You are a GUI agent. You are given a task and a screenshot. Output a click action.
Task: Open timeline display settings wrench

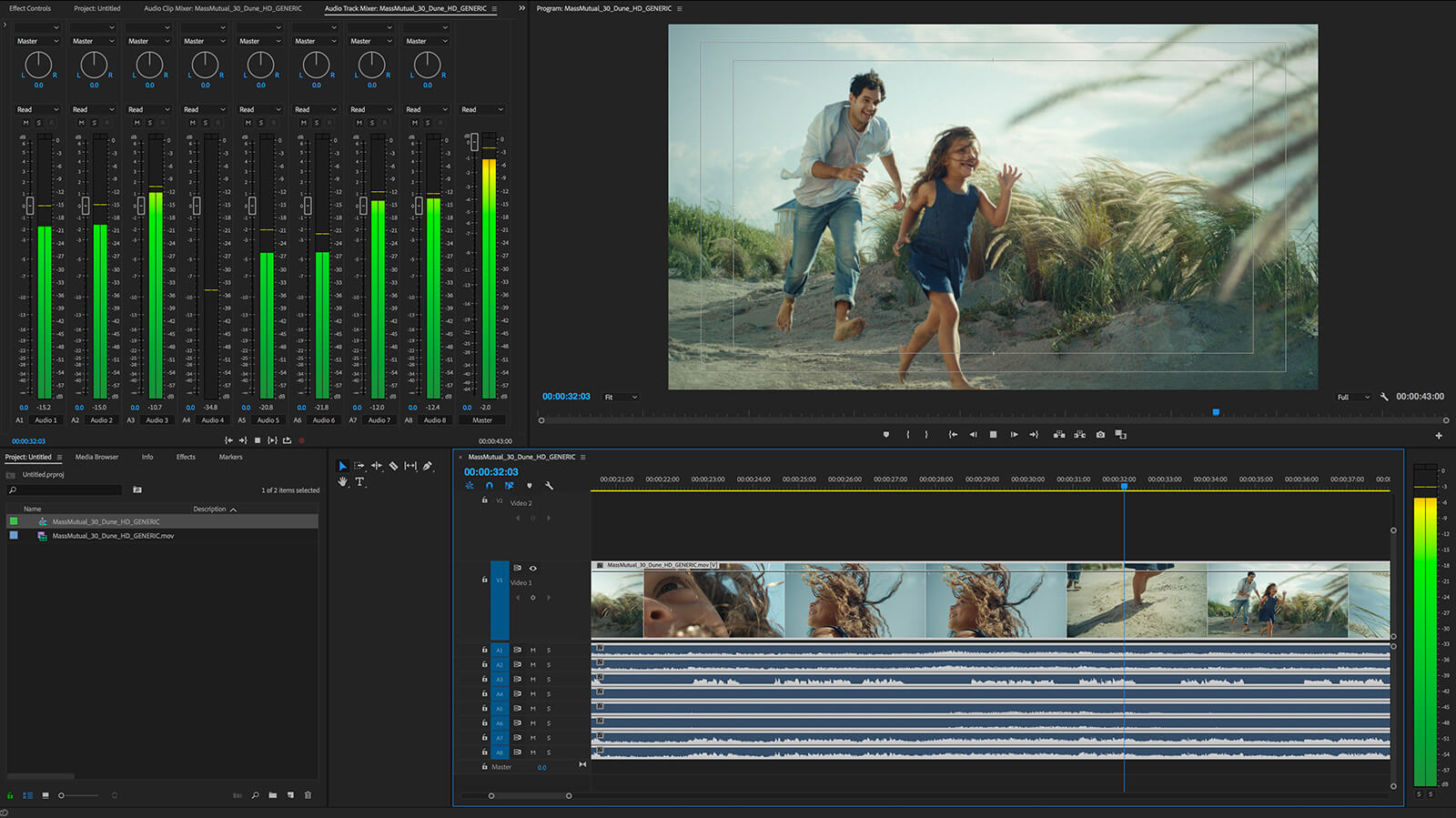[549, 486]
